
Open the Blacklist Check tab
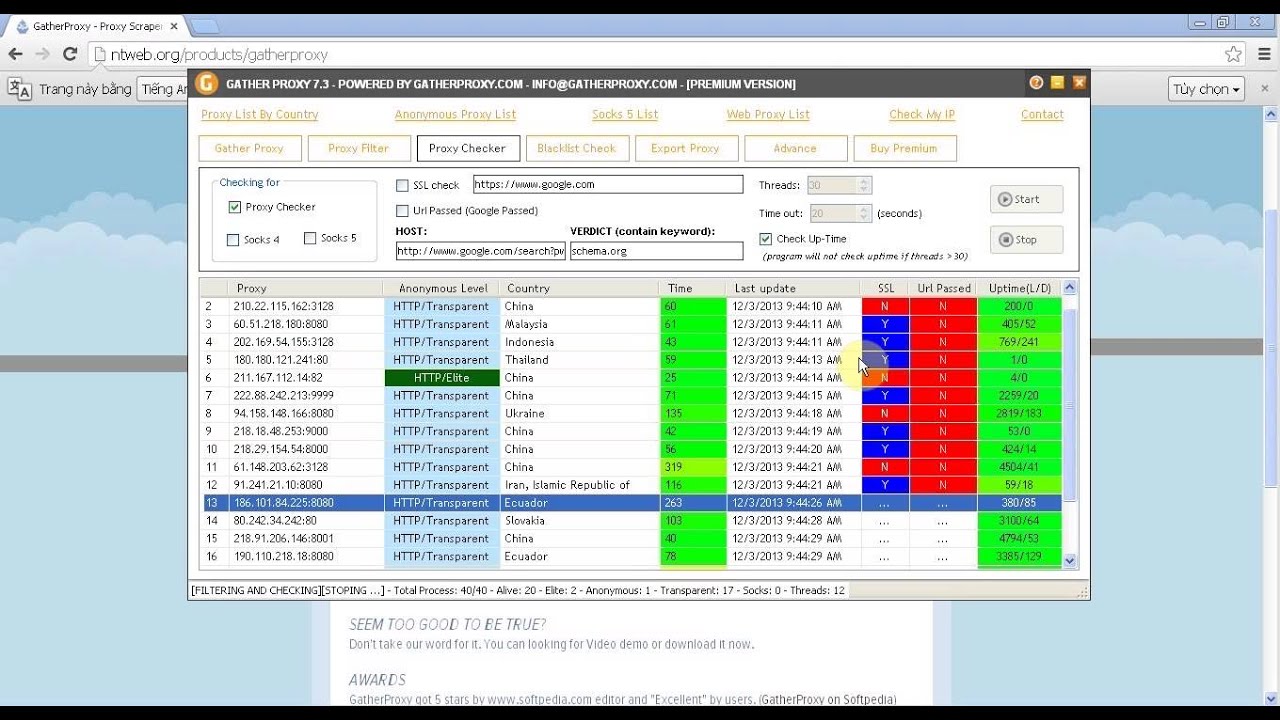577,148
